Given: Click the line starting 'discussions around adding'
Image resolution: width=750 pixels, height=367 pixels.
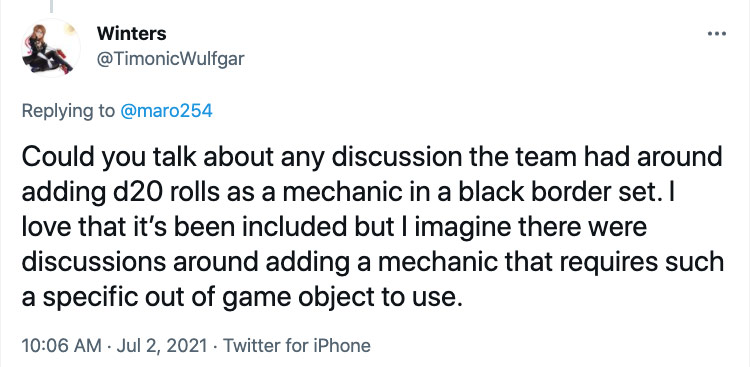Looking at the screenshot, I should click(373, 262).
